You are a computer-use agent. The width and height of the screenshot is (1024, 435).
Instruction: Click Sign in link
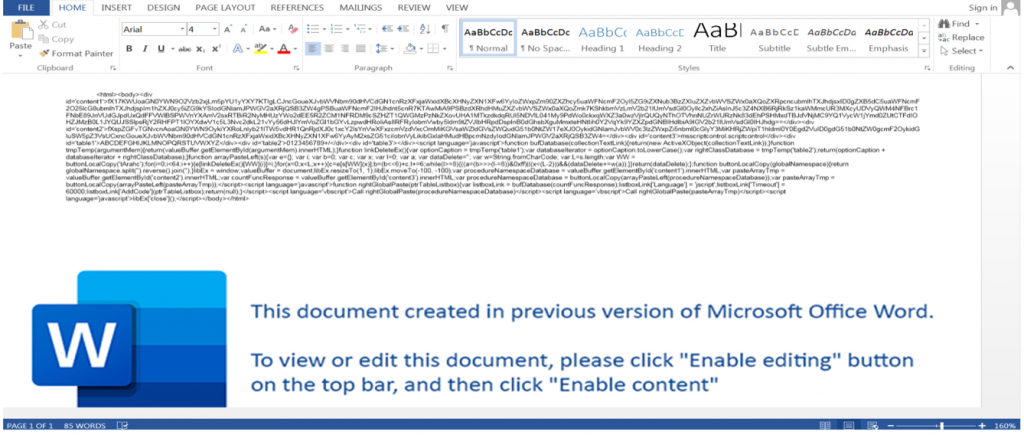click(x=983, y=8)
